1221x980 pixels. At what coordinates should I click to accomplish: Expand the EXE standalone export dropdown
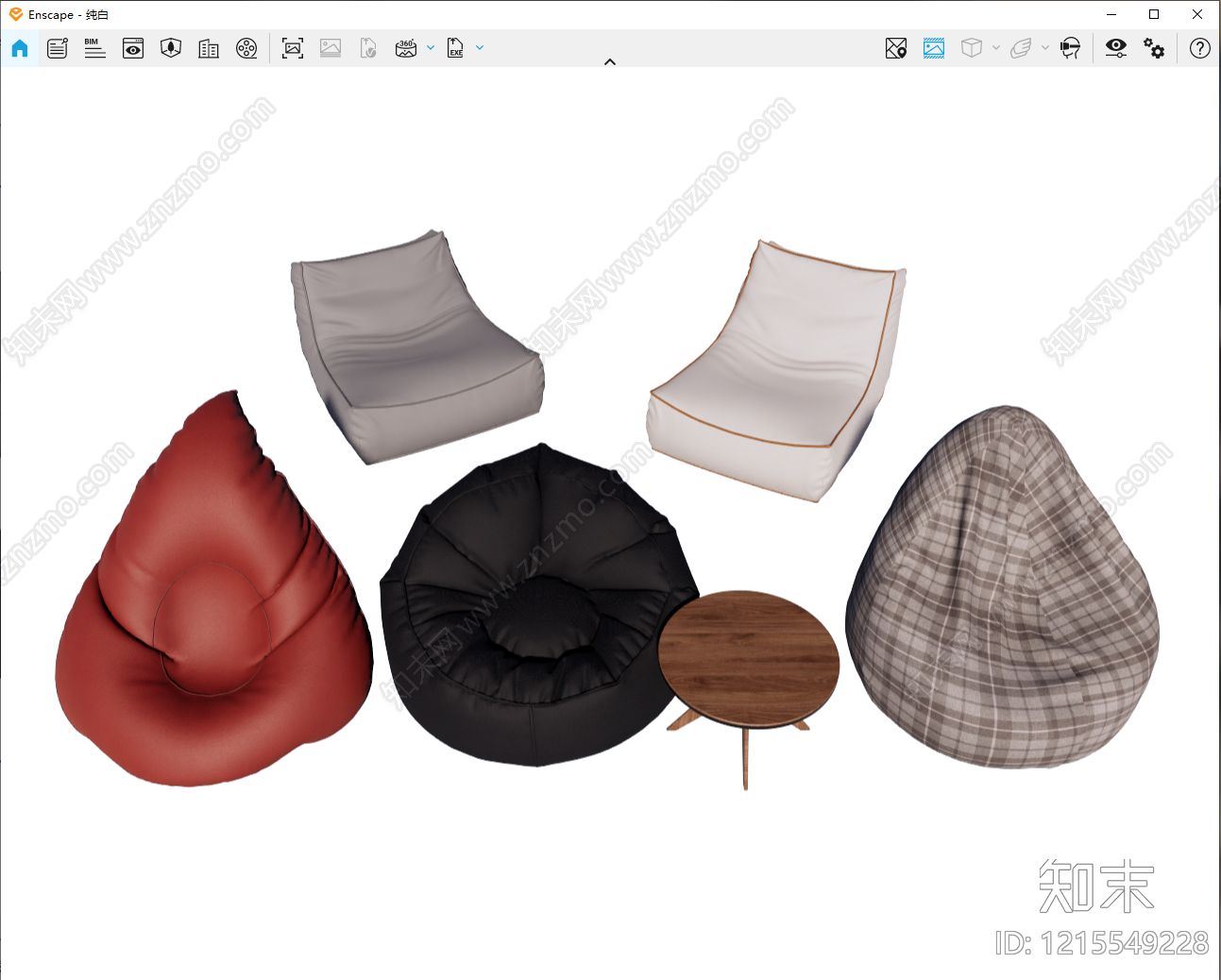(x=480, y=47)
